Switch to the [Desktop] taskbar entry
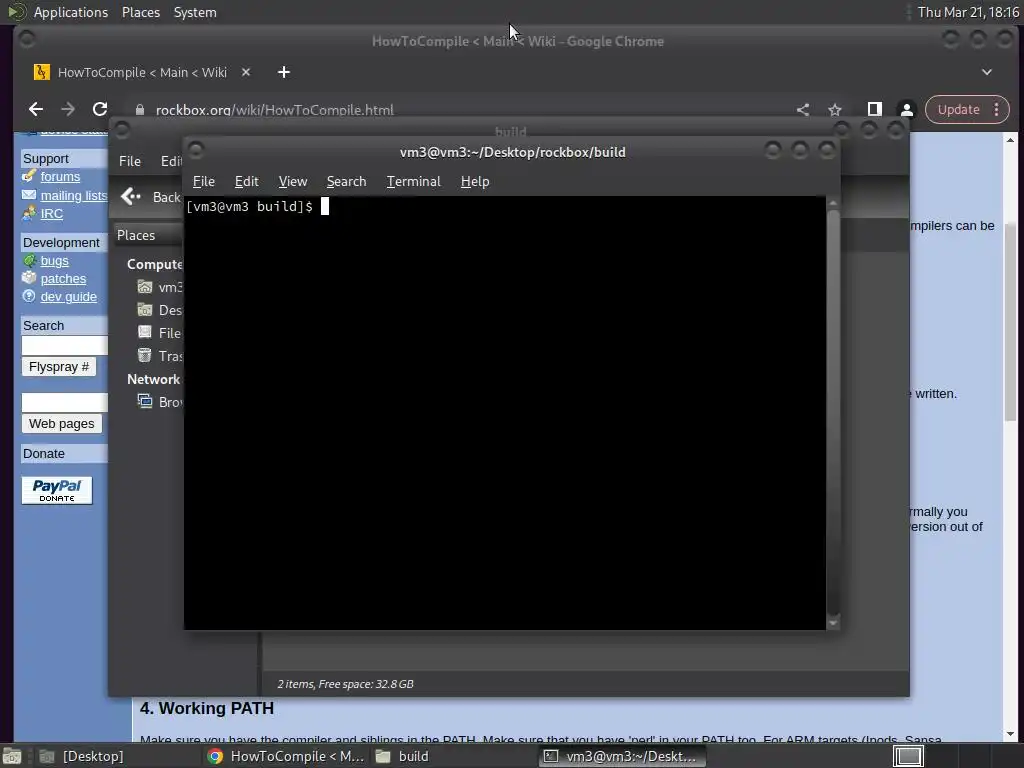The width and height of the screenshot is (1024, 768). 83,756
